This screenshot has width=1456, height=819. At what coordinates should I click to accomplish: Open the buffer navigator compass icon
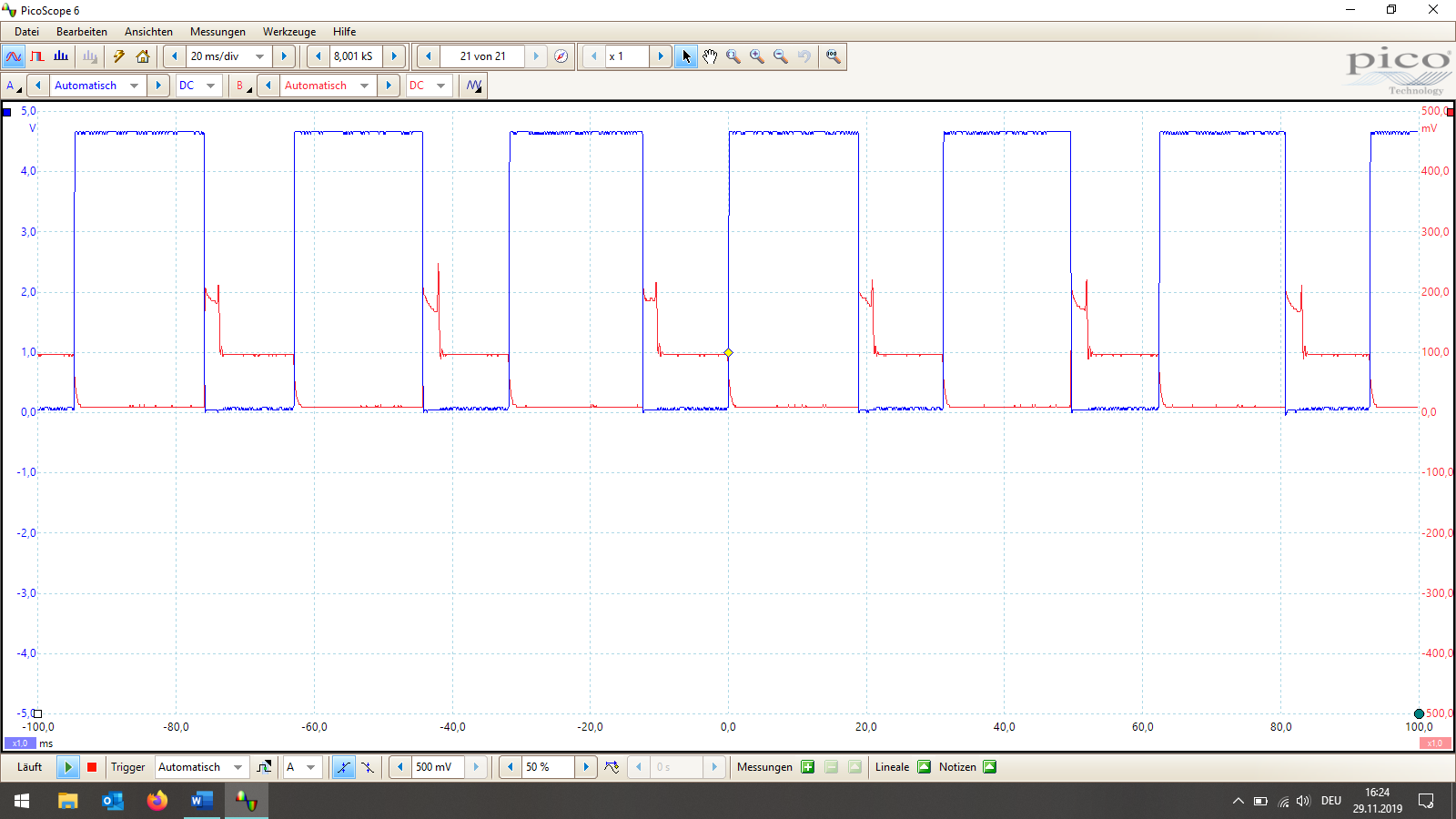coord(561,56)
